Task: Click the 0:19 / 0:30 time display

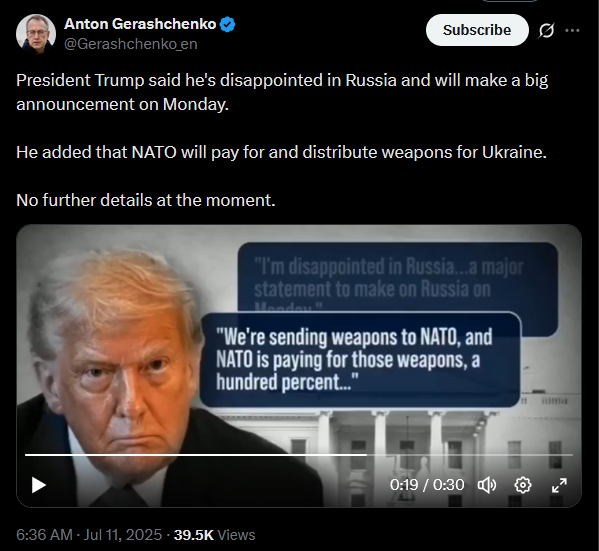Action: 427,485
